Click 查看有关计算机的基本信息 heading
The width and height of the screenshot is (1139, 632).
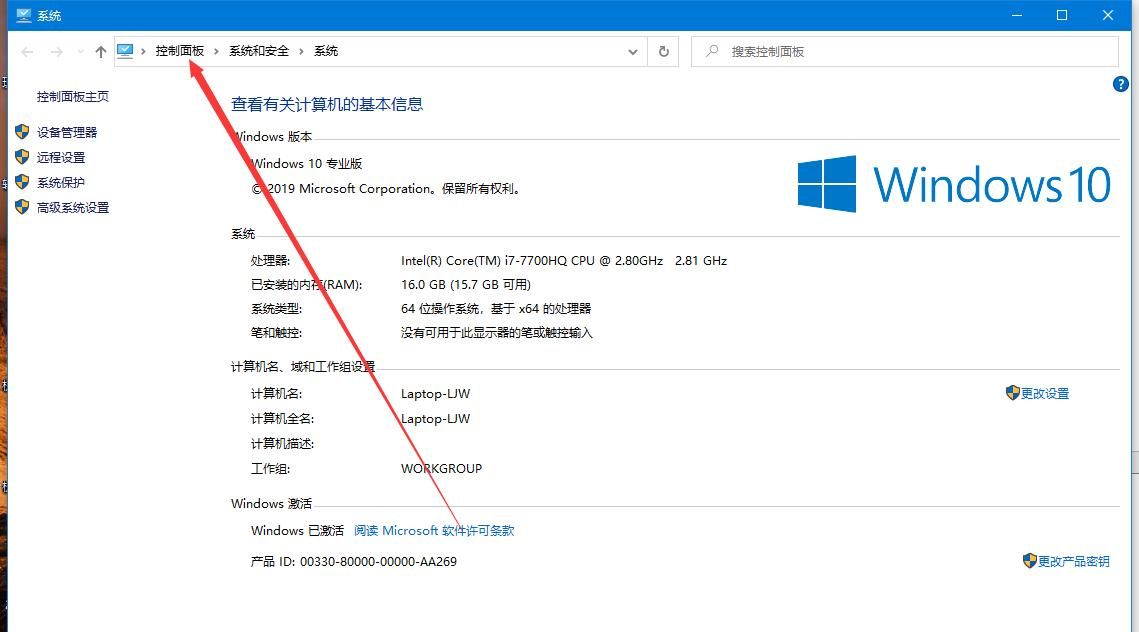327,105
